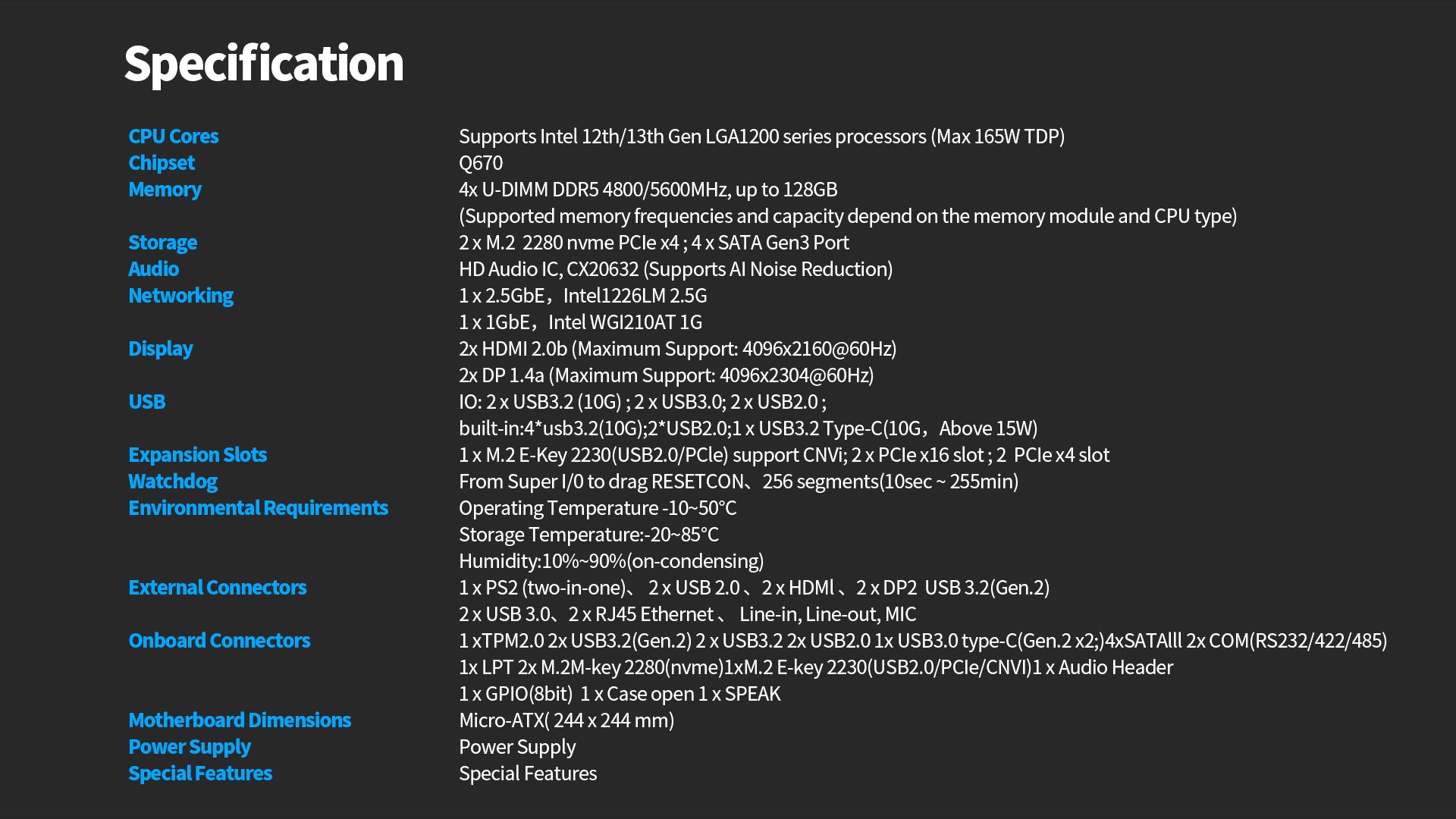Select the Chipset label

[x=161, y=163]
